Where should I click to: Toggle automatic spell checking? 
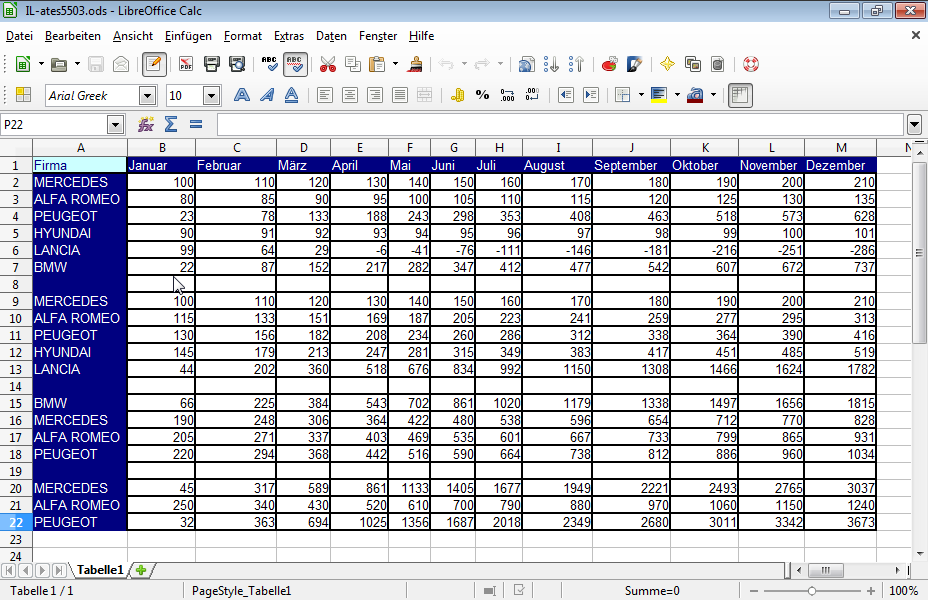click(x=295, y=64)
